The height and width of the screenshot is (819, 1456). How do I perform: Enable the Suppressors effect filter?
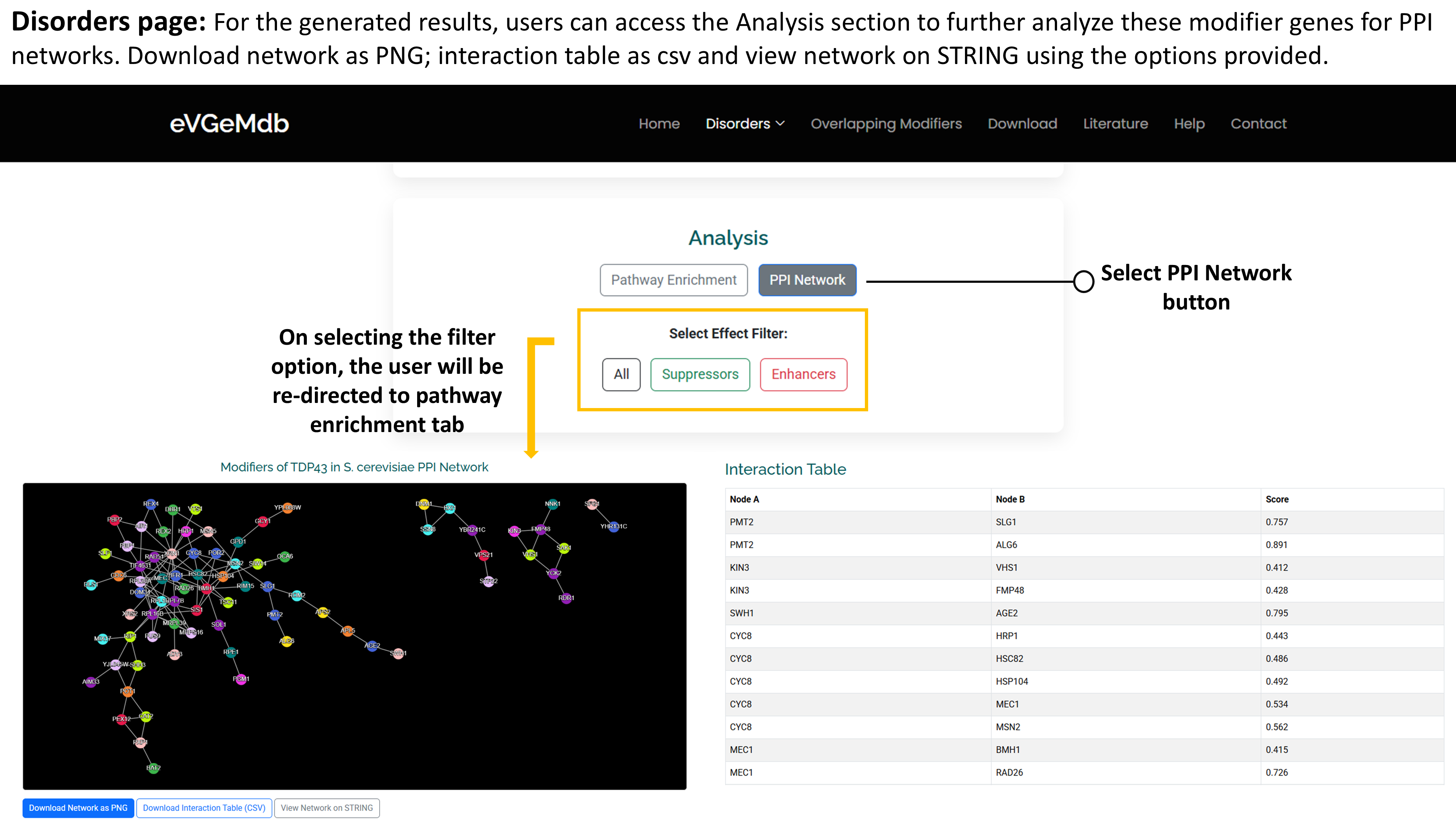tap(700, 374)
